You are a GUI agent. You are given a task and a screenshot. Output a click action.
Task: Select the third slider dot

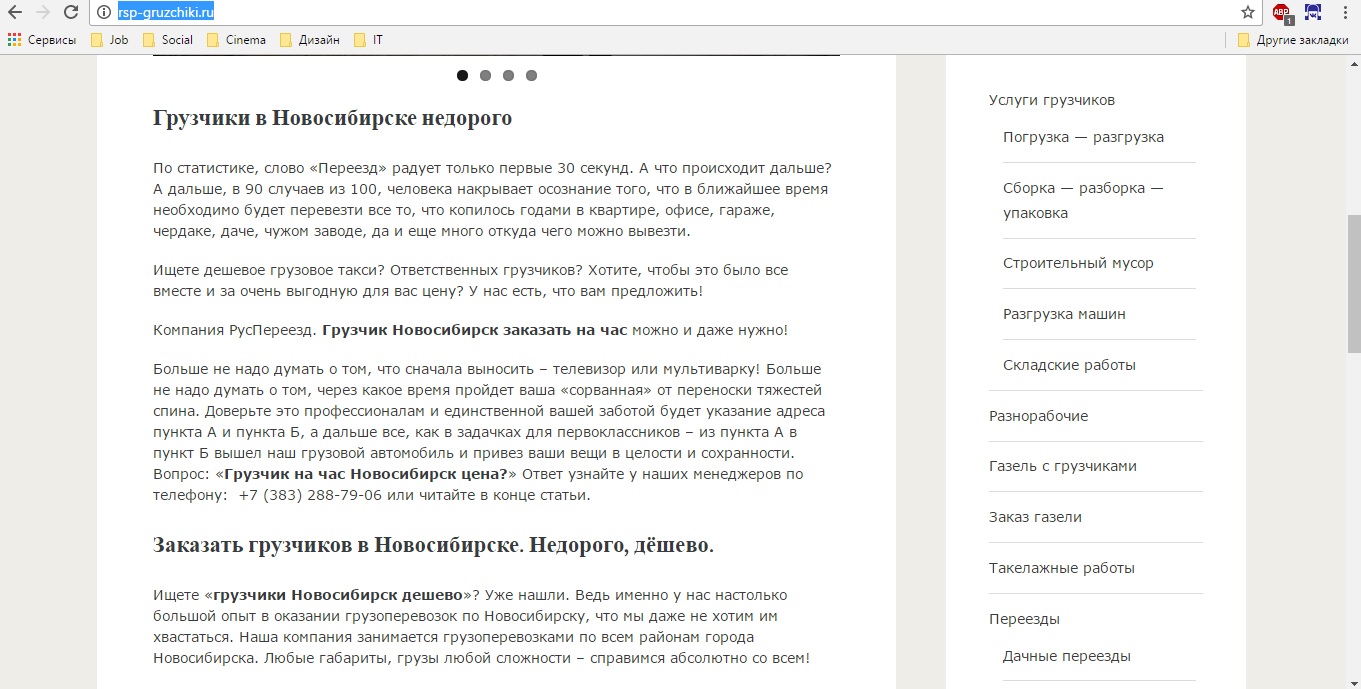[508, 75]
